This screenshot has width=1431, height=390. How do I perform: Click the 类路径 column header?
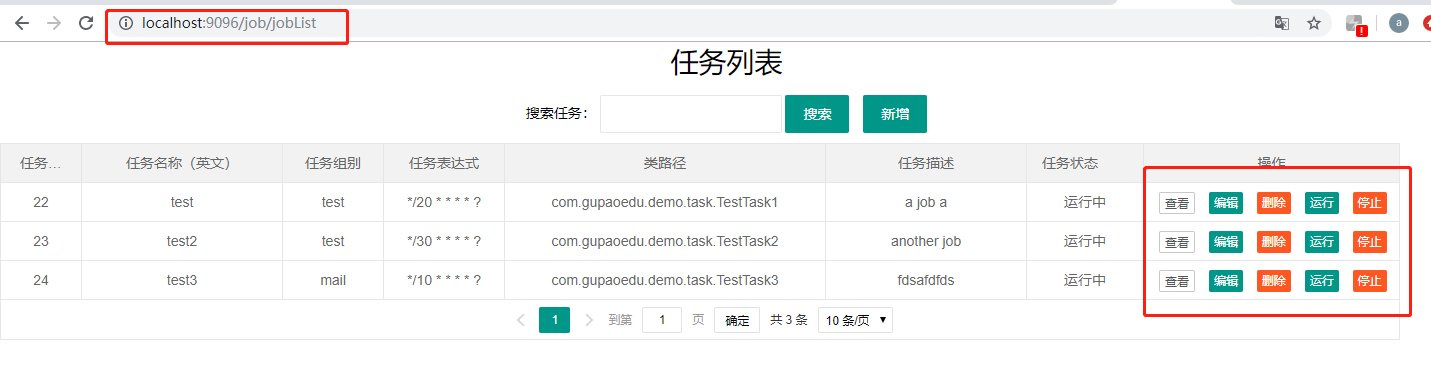point(665,163)
